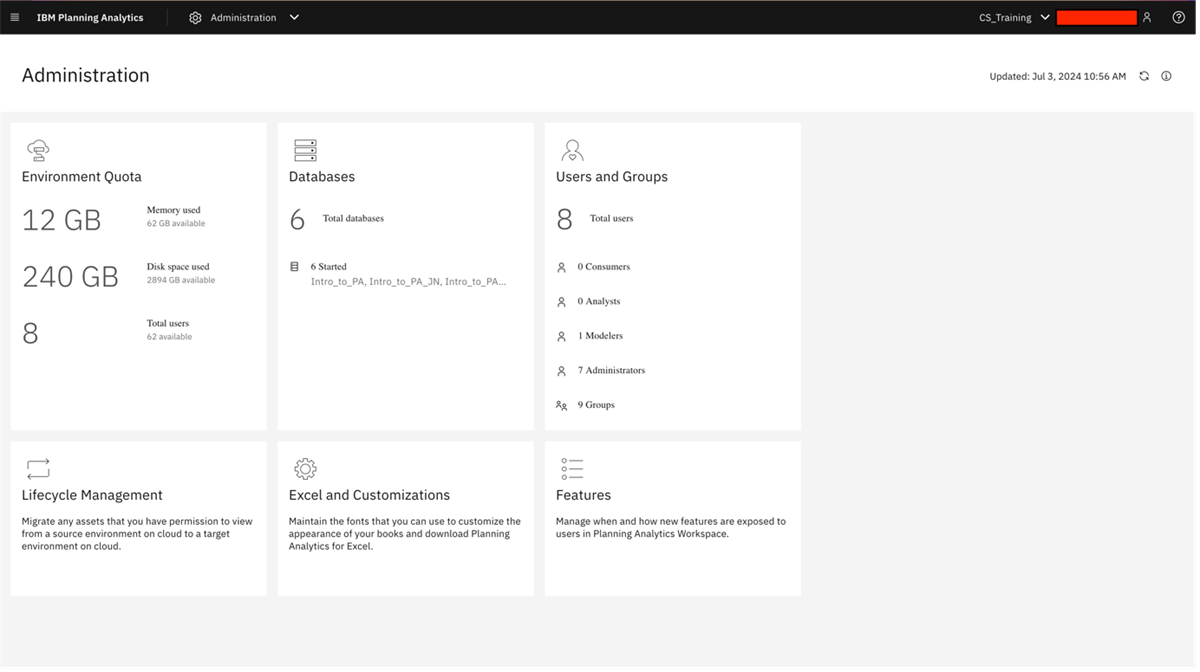
Task: Click the 7 Administrators text
Action: (x=611, y=370)
